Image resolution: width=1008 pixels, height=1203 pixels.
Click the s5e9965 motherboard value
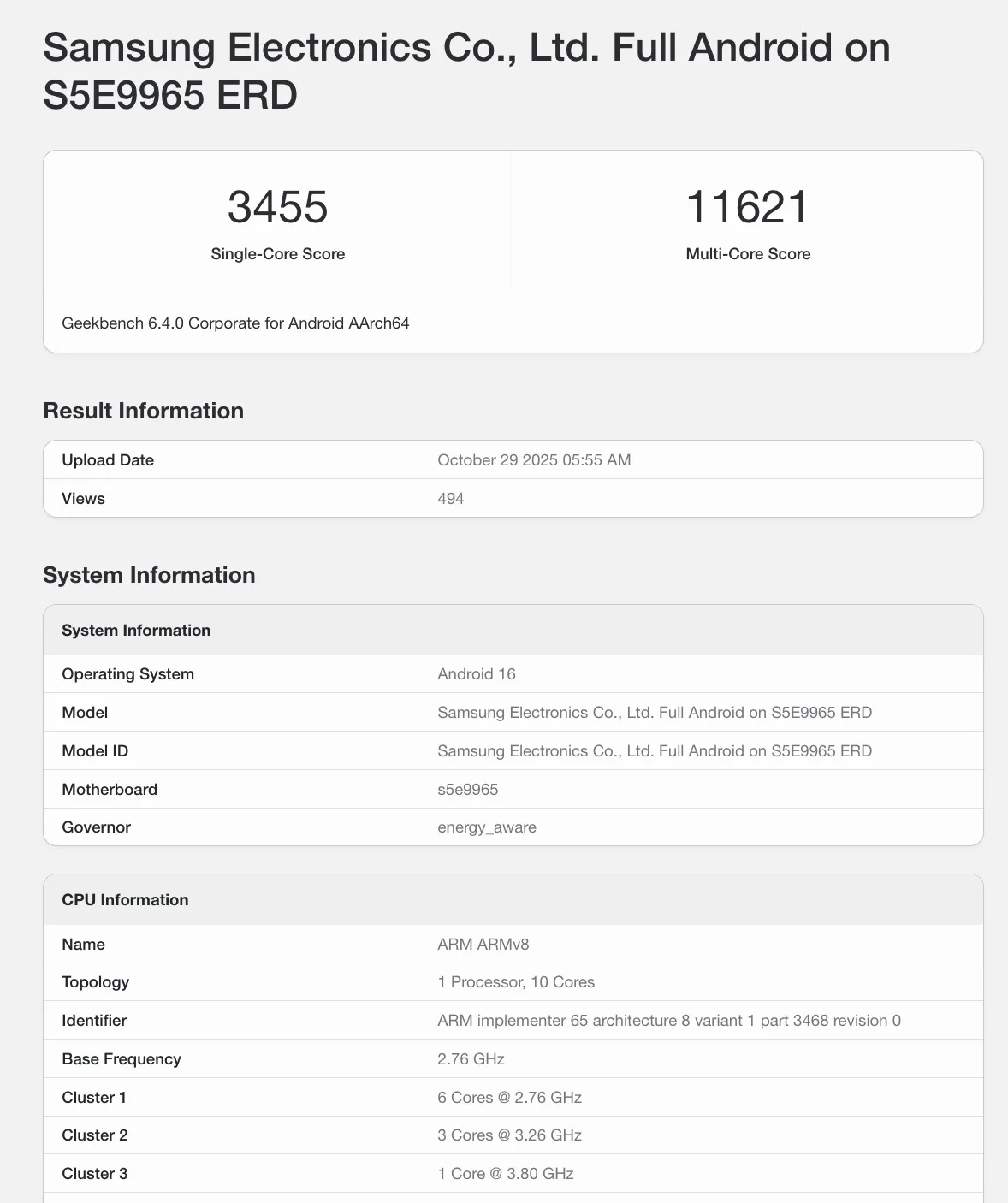click(x=467, y=790)
